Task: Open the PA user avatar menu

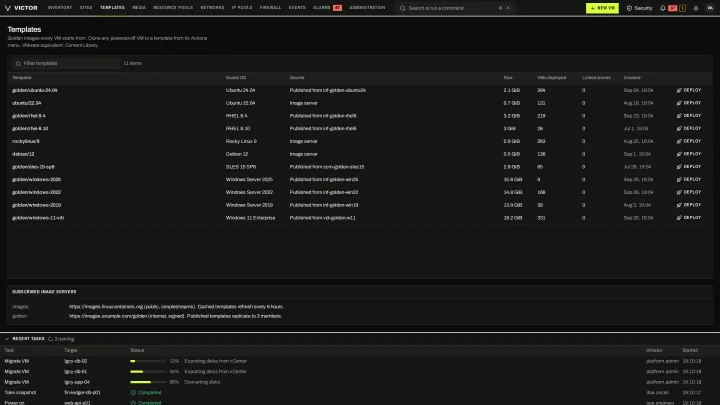Action: (x=710, y=8)
